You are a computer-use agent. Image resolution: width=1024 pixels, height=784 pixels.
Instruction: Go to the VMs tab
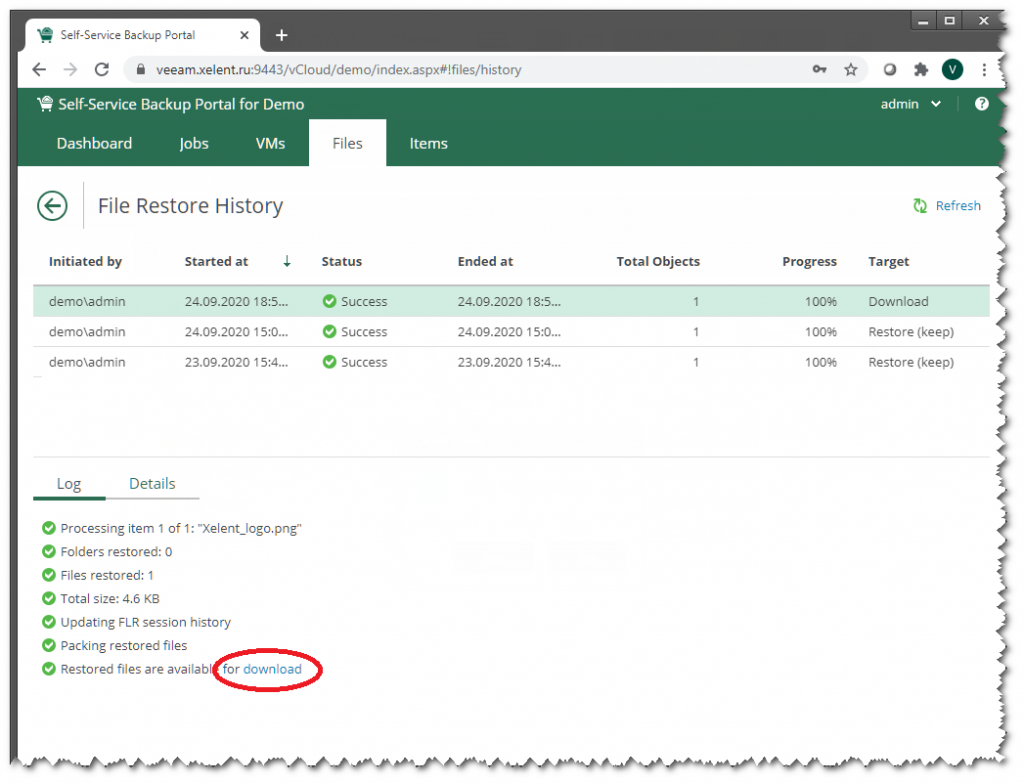[270, 143]
